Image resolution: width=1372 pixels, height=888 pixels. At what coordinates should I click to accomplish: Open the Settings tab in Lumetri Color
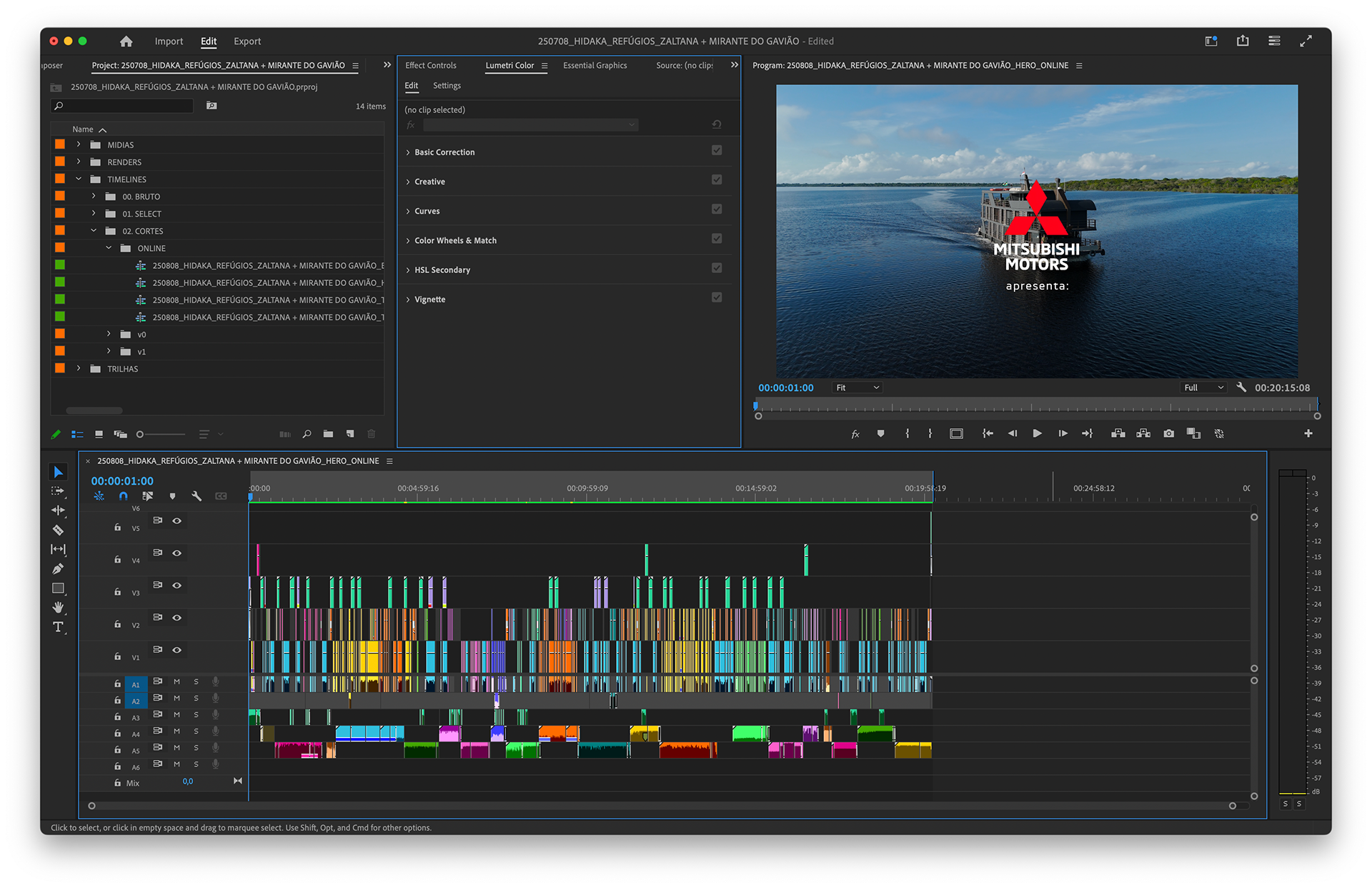click(x=447, y=86)
